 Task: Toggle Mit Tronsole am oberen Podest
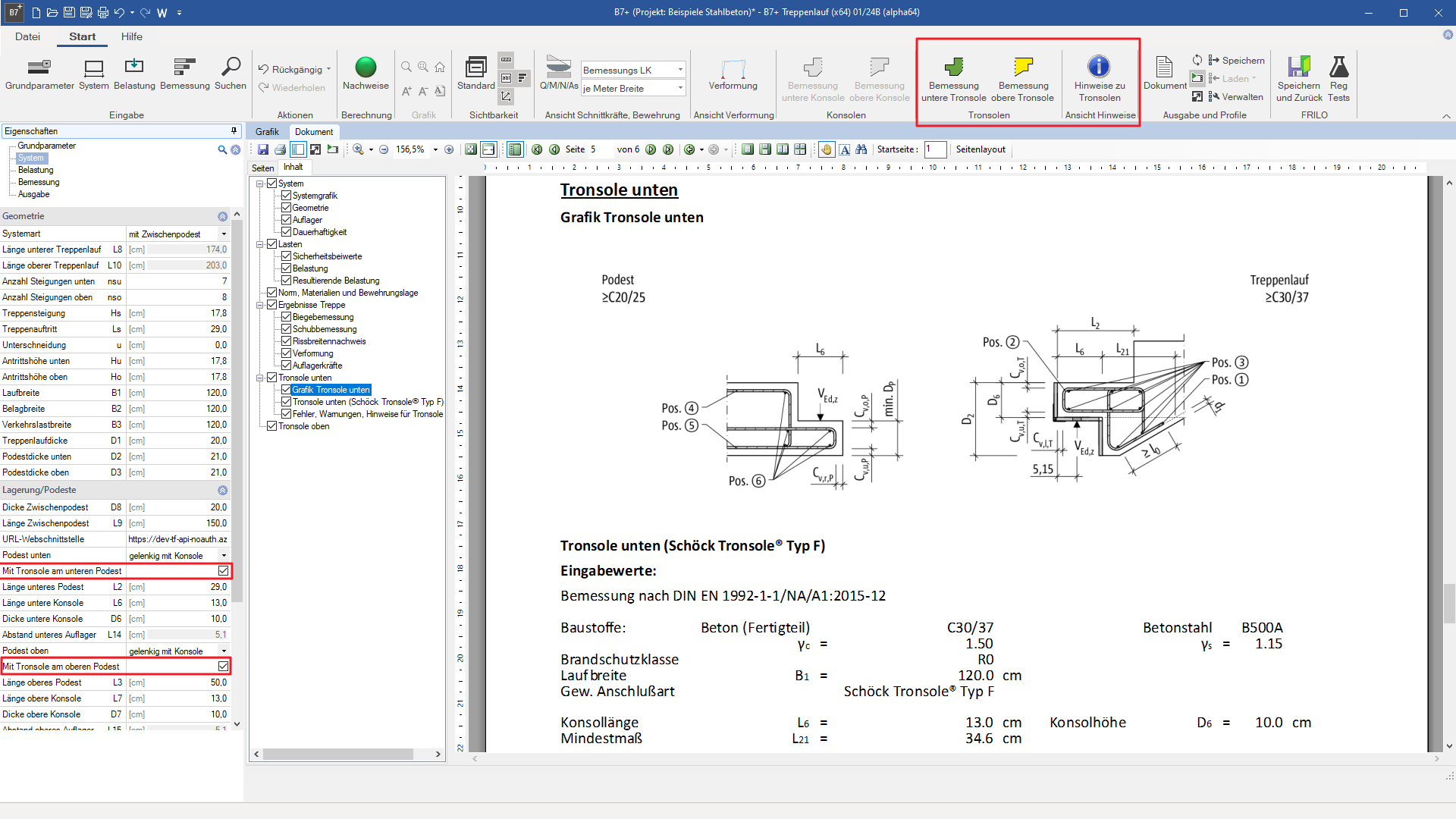[x=223, y=667]
